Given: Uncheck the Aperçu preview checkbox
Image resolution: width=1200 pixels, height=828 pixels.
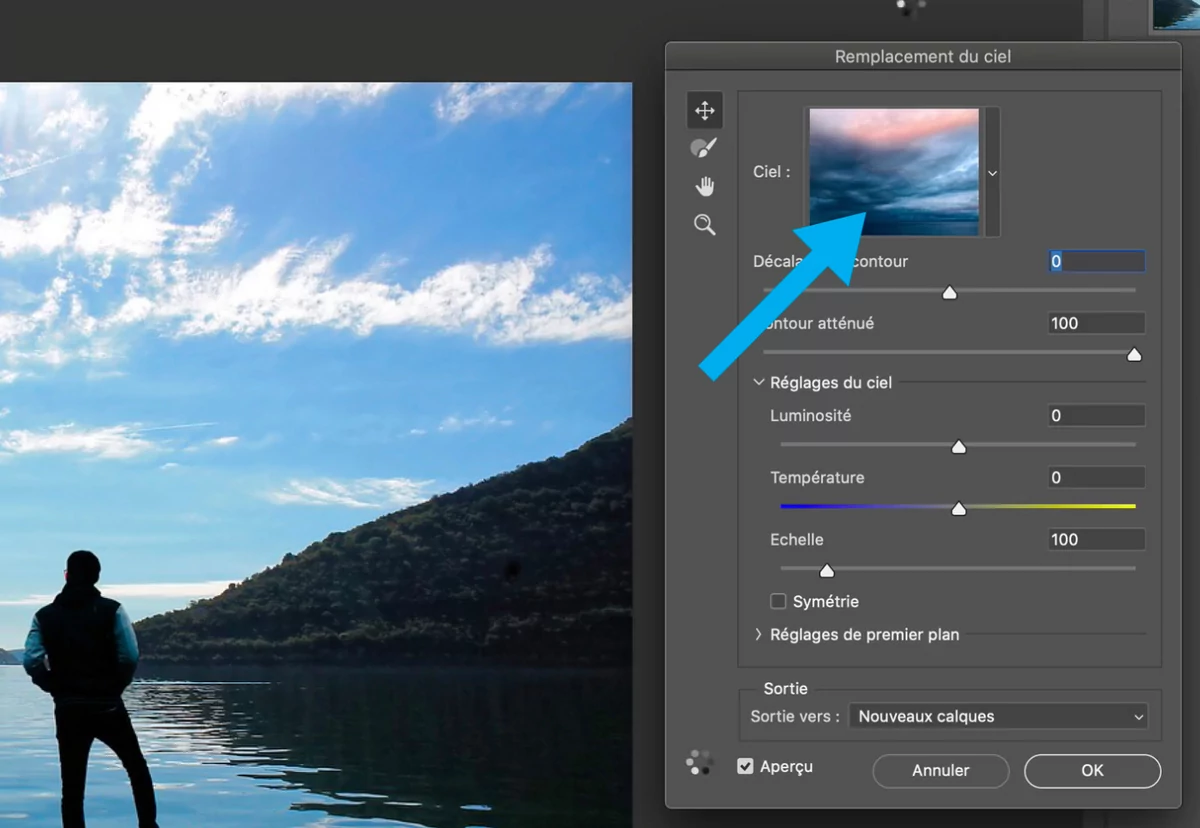Looking at the screenshot, I should [745, 766].
